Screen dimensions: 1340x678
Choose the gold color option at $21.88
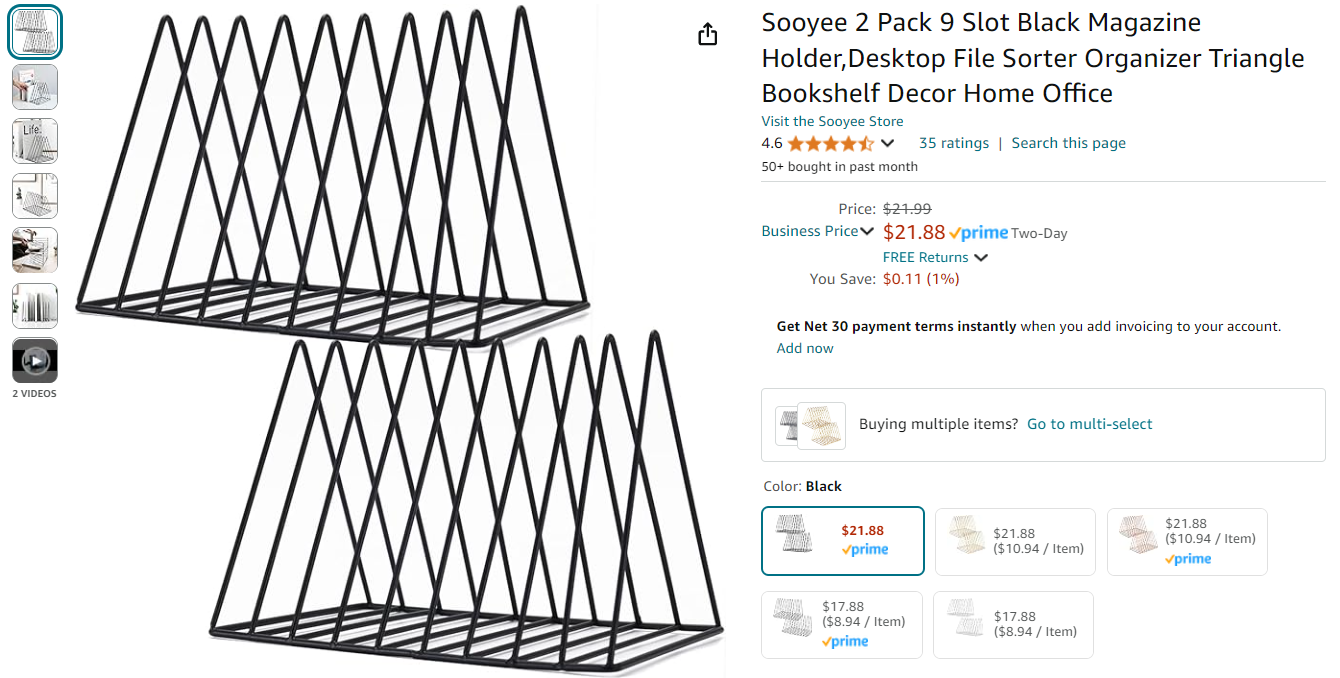[1014, 541]
